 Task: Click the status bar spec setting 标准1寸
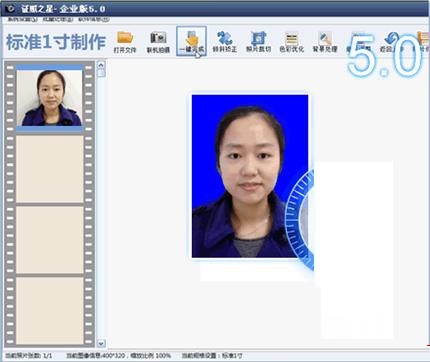[212, 356]
